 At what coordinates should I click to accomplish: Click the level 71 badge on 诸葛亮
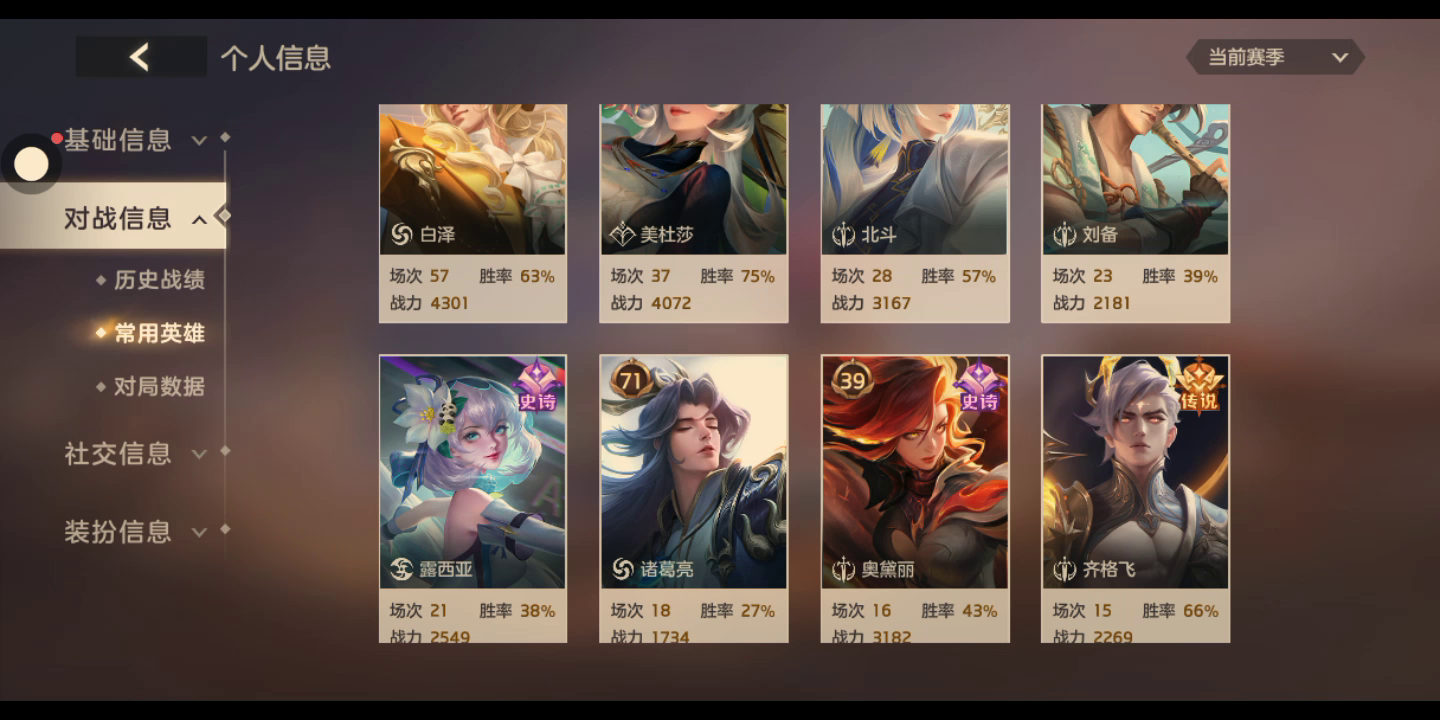click(630, 380)
